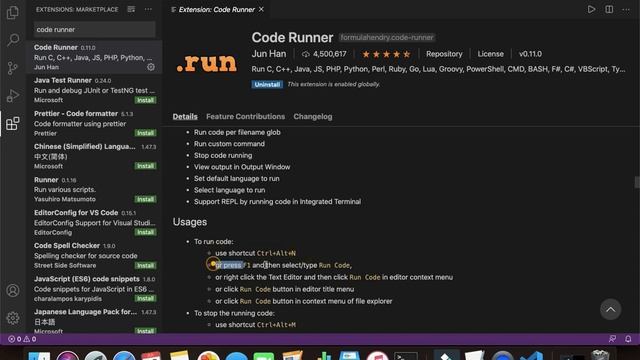The image size is (640, 360).
Task: Click the extension ID formulahendry.code-runner
Action: point(387,38)
